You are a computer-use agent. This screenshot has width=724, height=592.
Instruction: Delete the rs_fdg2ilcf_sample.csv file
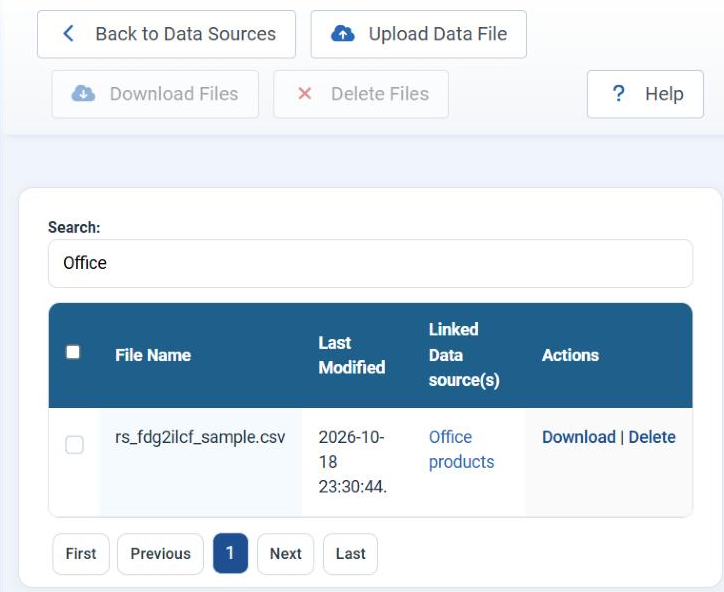point(652,437)
